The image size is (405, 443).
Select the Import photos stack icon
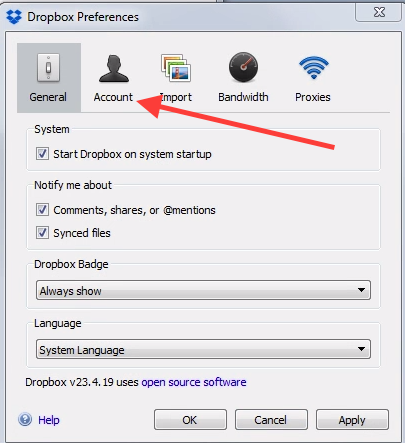[176, 68]
